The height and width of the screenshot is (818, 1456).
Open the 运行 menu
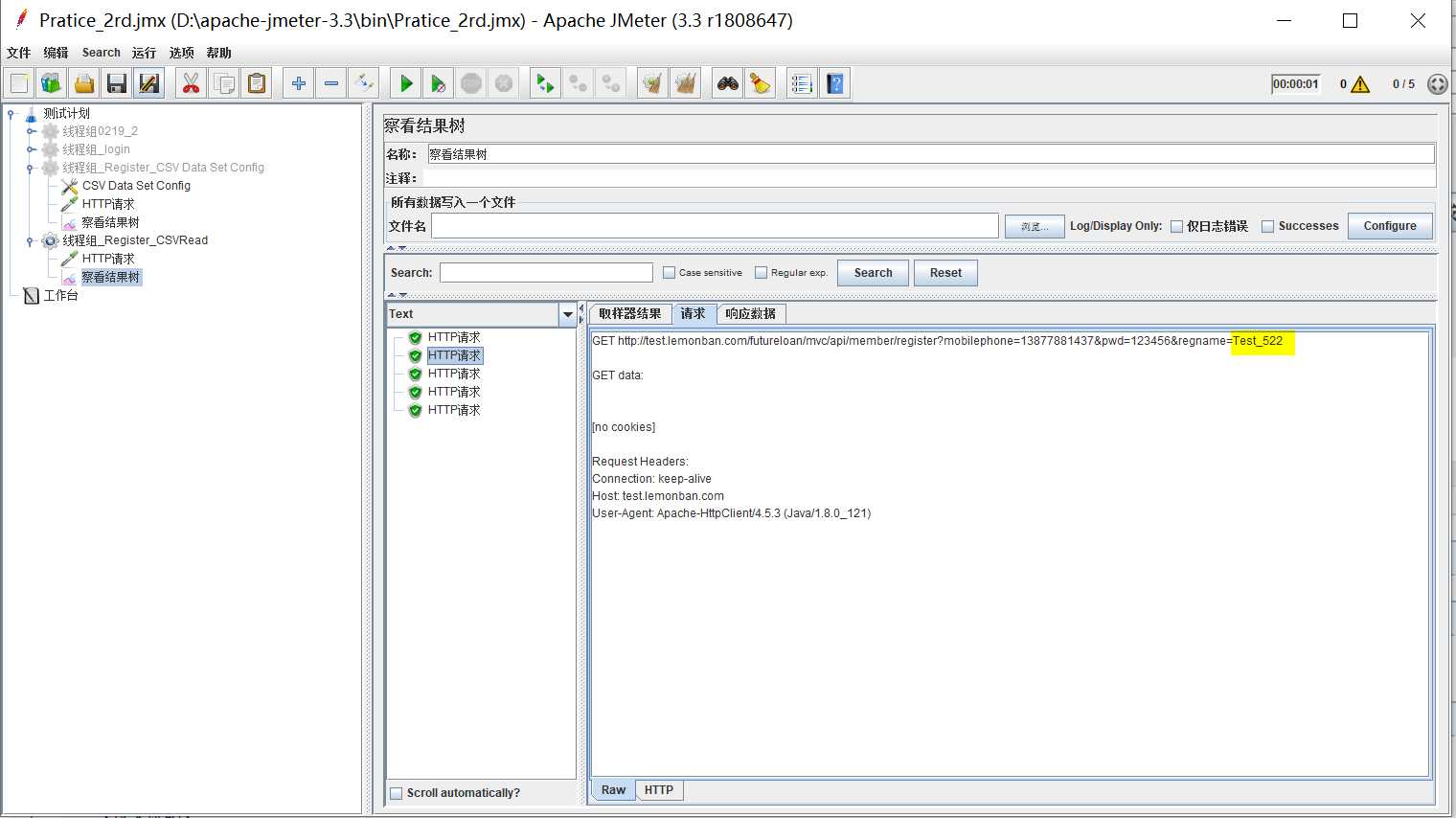[144, 53]
